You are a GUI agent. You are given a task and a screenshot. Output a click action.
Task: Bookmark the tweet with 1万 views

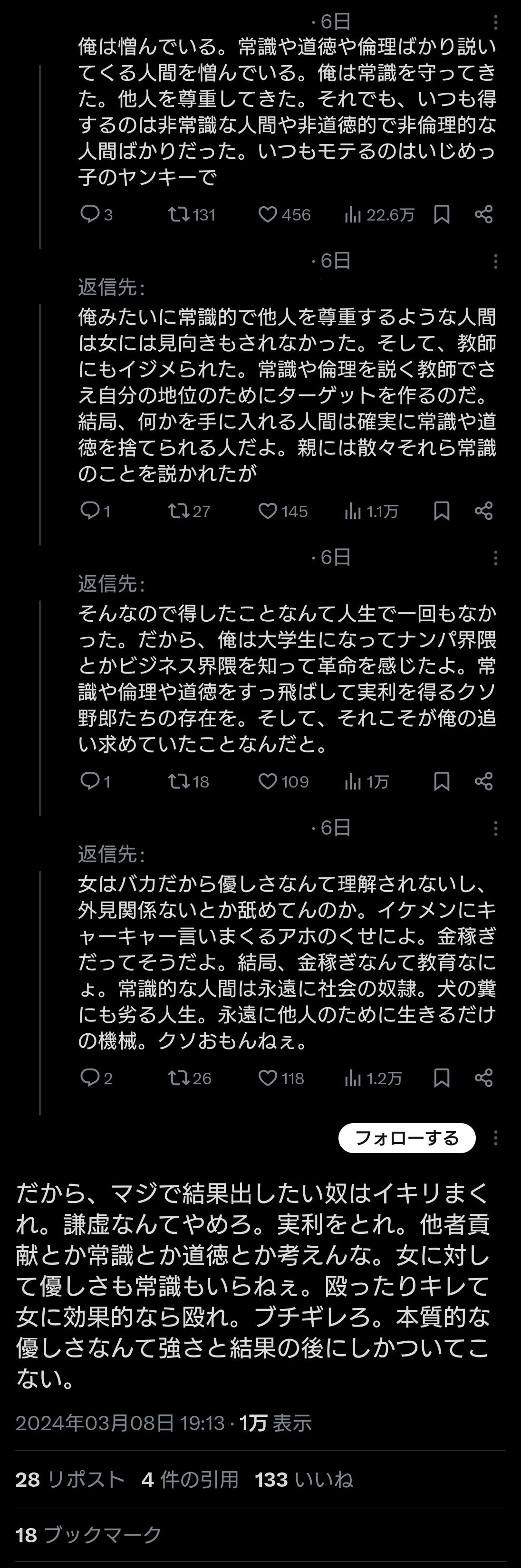coord(442,781)
